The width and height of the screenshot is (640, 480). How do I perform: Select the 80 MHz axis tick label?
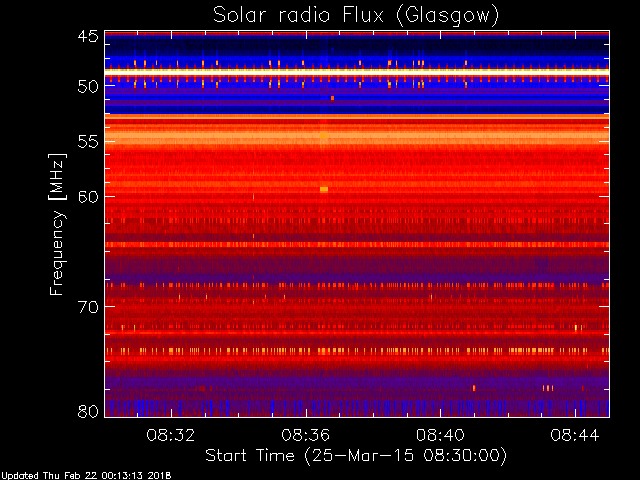(x=88, y=411)
